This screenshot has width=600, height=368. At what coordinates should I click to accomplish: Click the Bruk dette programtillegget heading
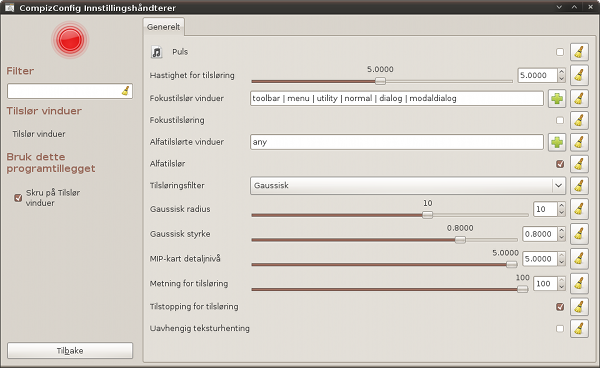[x=51, y=163]
